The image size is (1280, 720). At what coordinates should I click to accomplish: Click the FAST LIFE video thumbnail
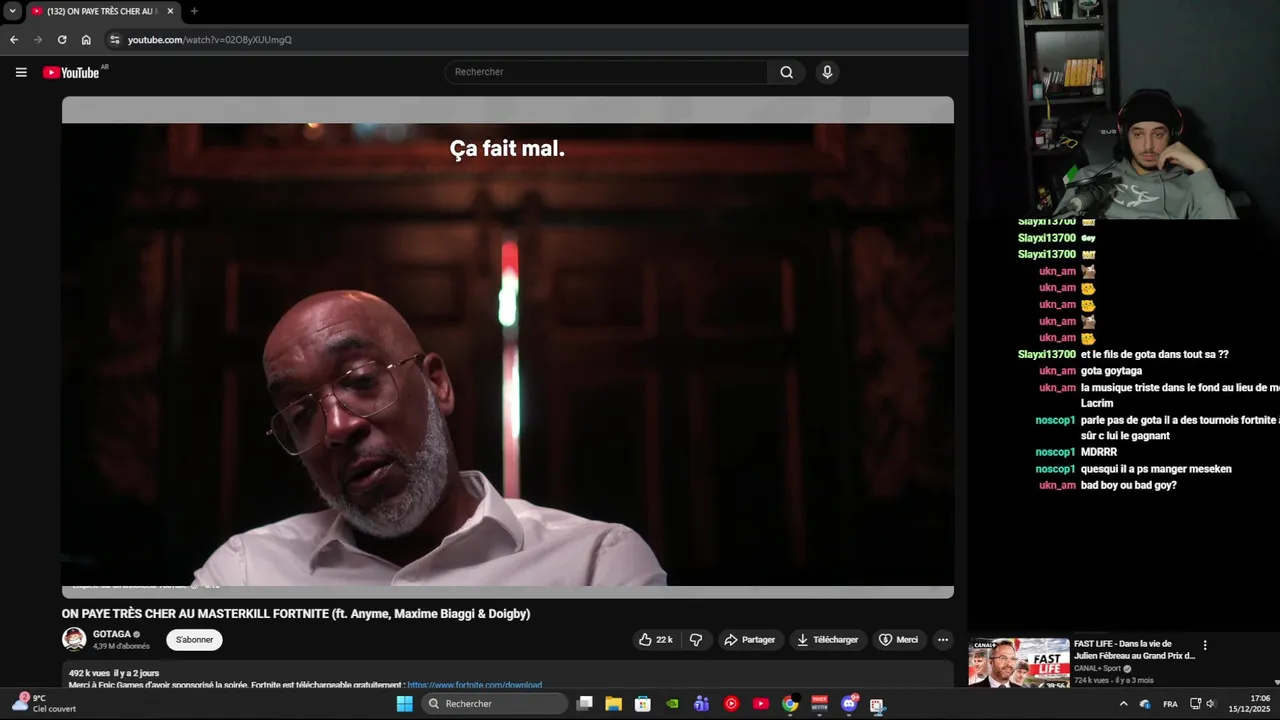tap(1019, 663)
